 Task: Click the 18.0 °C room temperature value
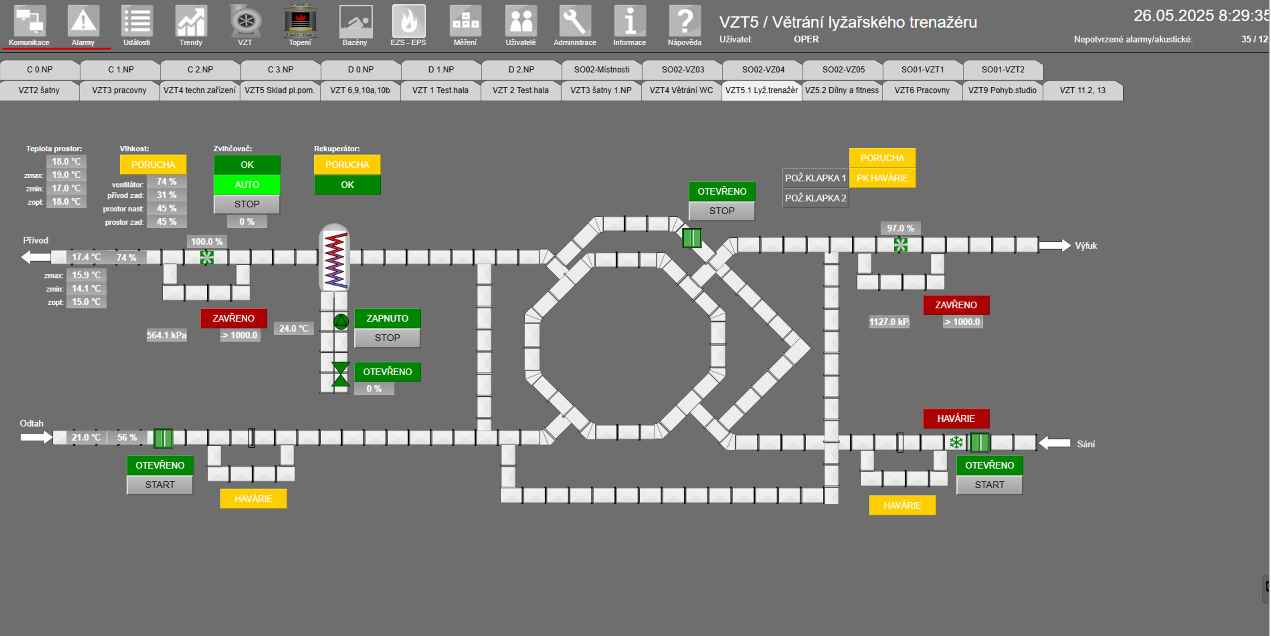pos(67,161)
